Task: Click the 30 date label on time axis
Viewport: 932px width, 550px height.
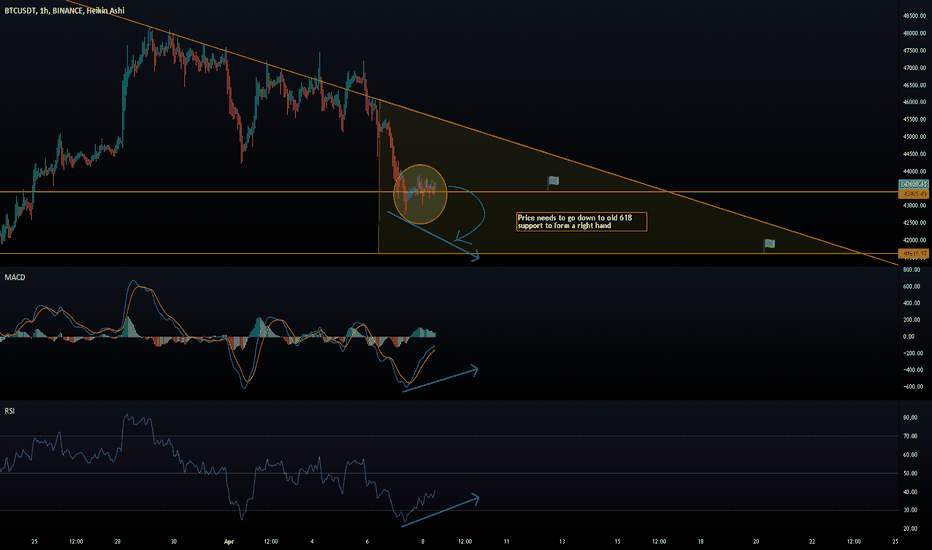Action: (174, 542)
